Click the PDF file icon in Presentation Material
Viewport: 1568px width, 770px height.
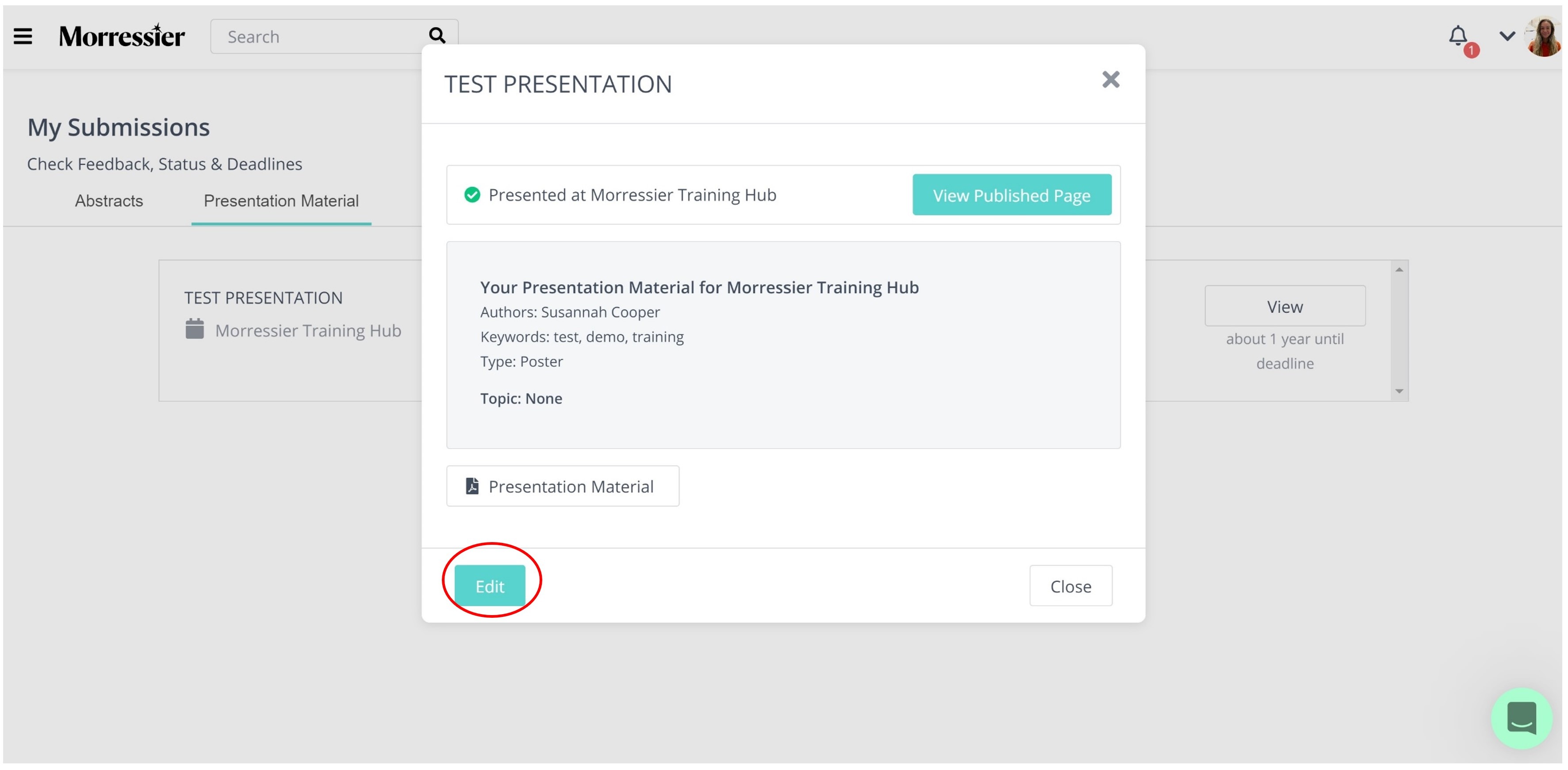click(x=472, y=486)
